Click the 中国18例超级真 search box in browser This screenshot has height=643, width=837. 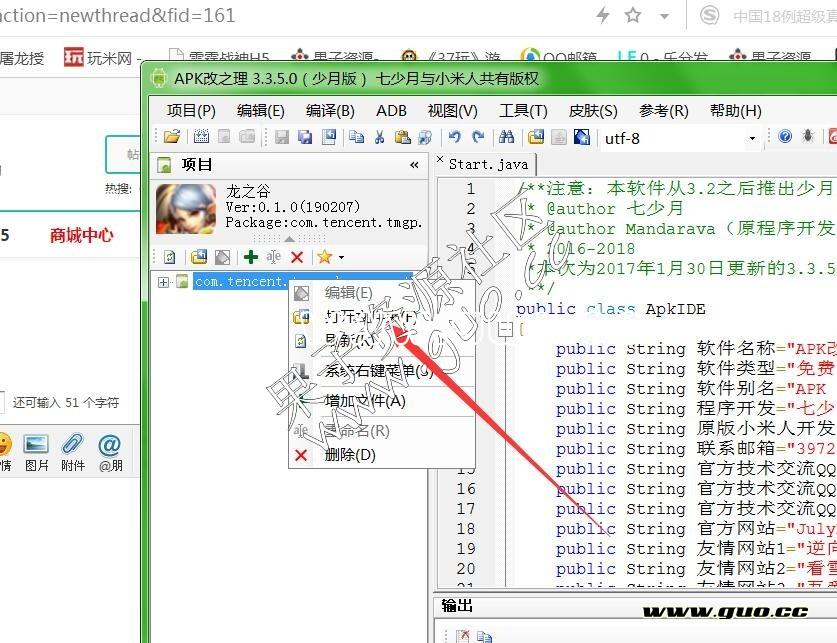[785, 16]
